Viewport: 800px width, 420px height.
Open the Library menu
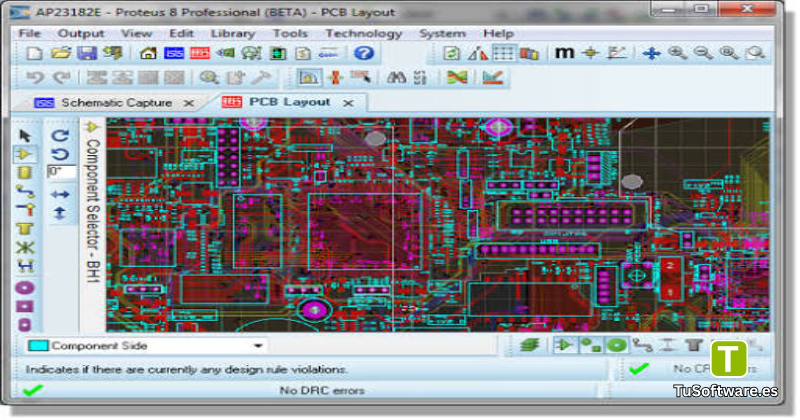[233, 34]
